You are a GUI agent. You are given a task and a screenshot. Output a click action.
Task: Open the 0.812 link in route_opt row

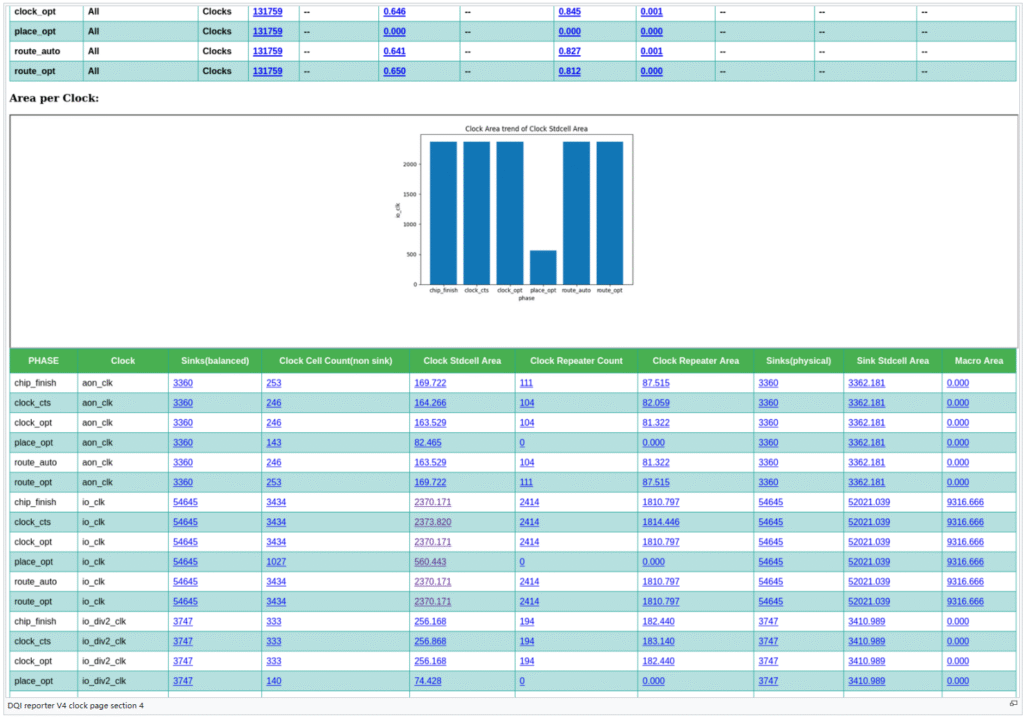pos(569,71)
